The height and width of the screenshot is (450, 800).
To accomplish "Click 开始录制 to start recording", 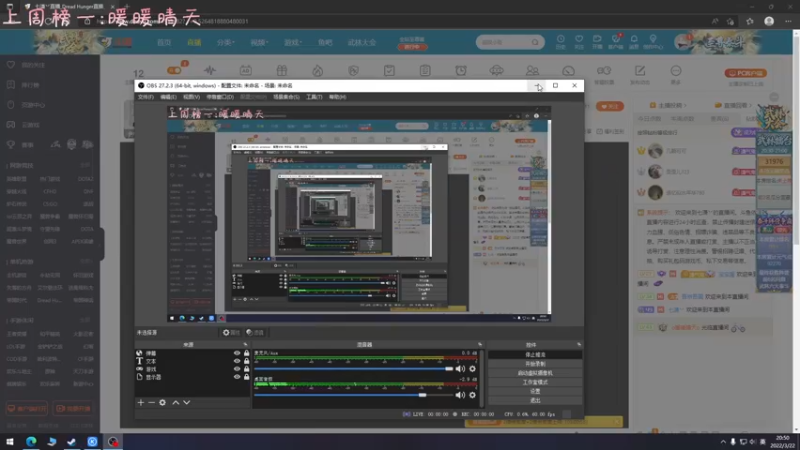I will pos(535,364).
